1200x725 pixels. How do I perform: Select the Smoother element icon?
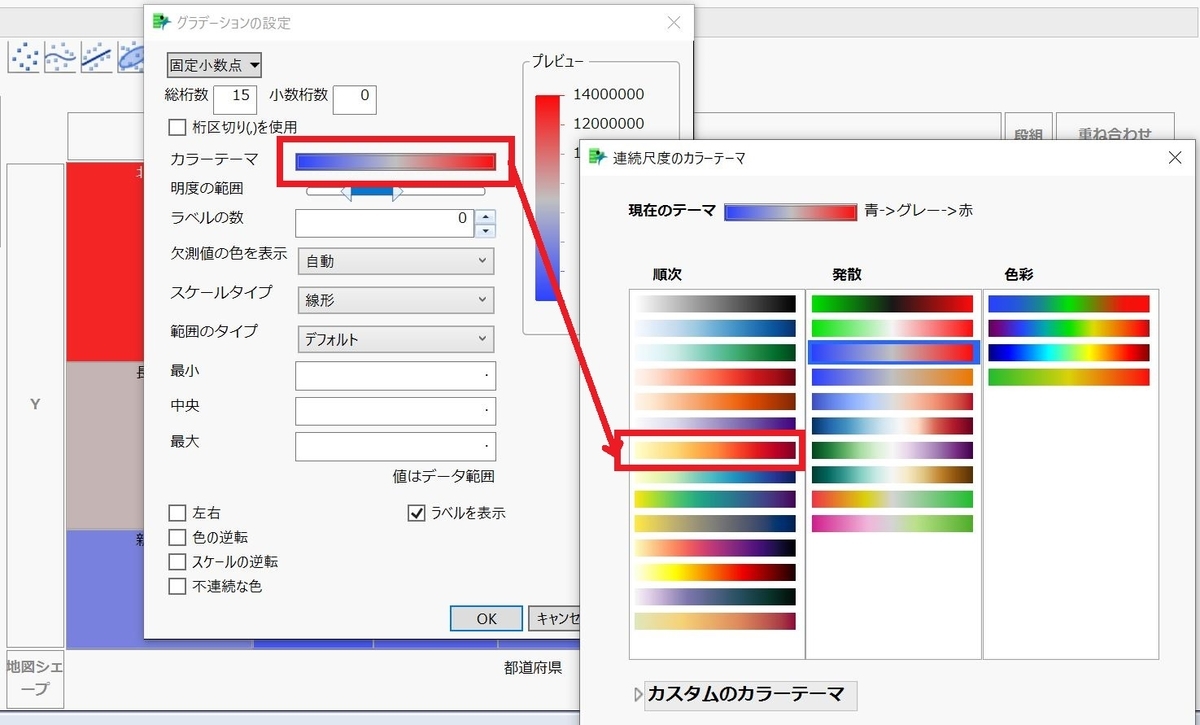click(x=60, y=57)
